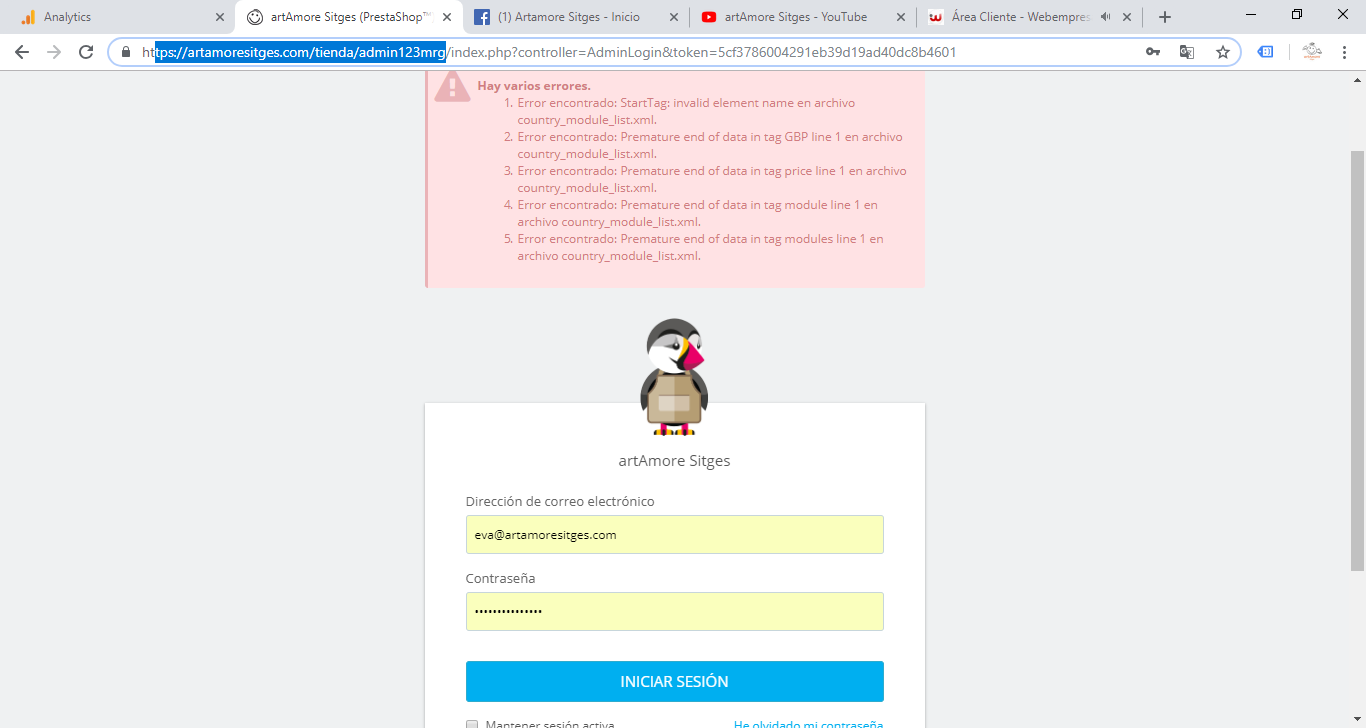This screenshot has width=1366, height=728.
Task: Close the artAmore Sitges - YouTube tab
Action: [900, 17]
